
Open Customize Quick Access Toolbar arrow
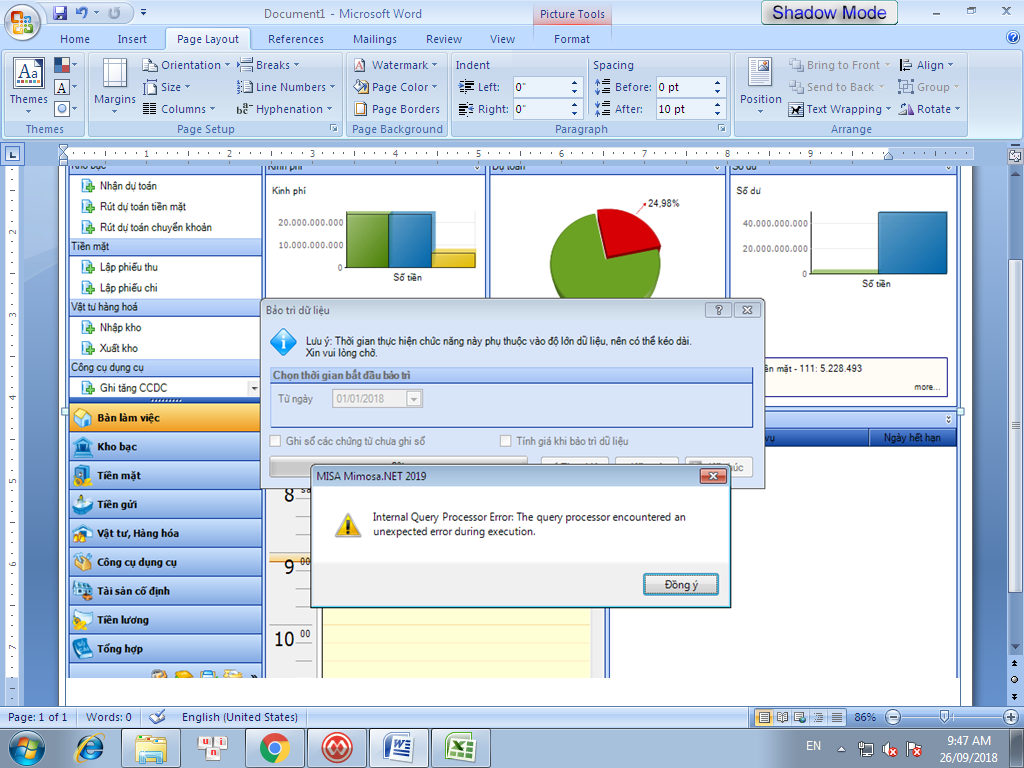pyautogui.click(x=144, y=12)
